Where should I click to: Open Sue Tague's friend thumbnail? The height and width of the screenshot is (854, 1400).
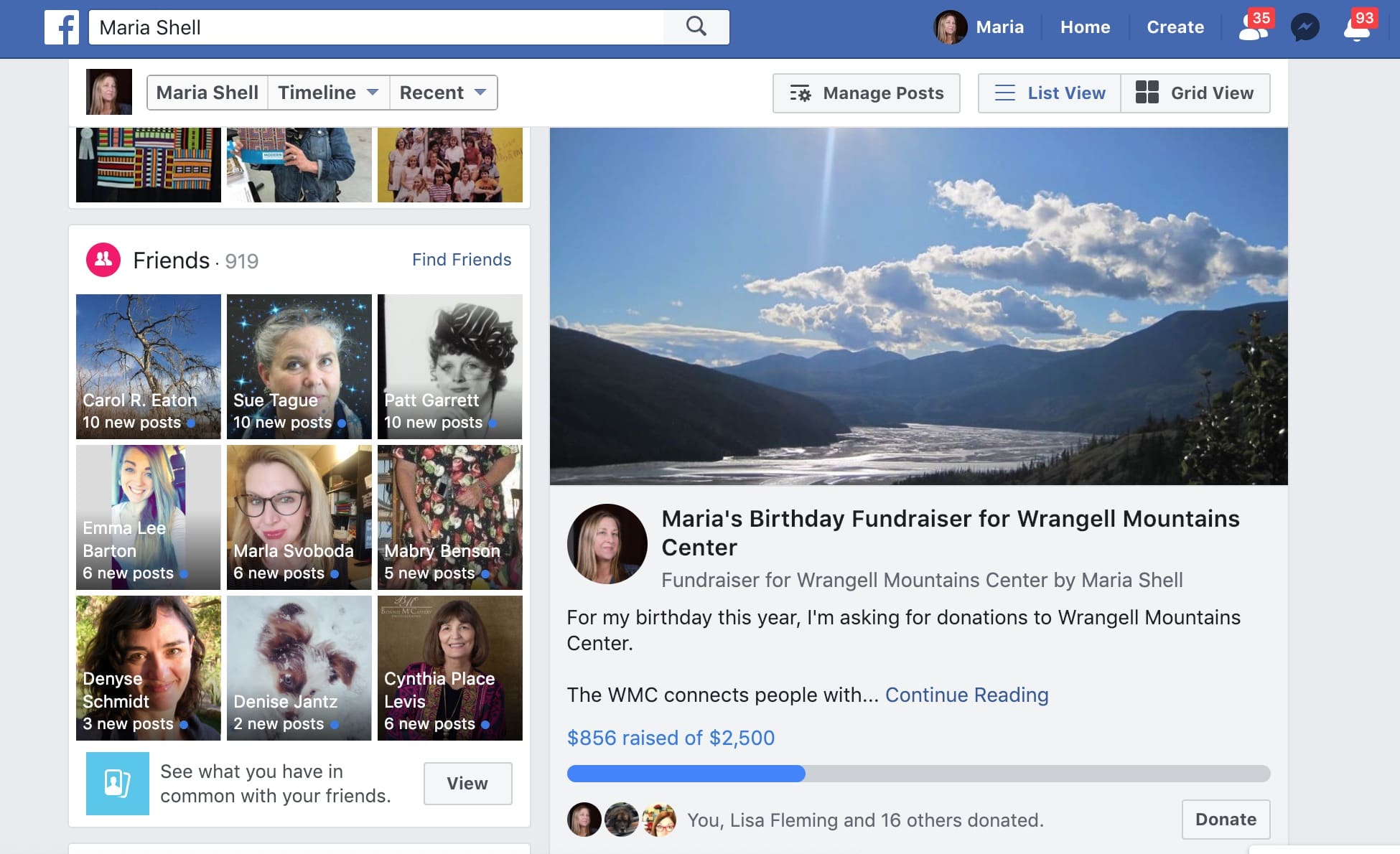pyautogui.click(x=299, y=366)
